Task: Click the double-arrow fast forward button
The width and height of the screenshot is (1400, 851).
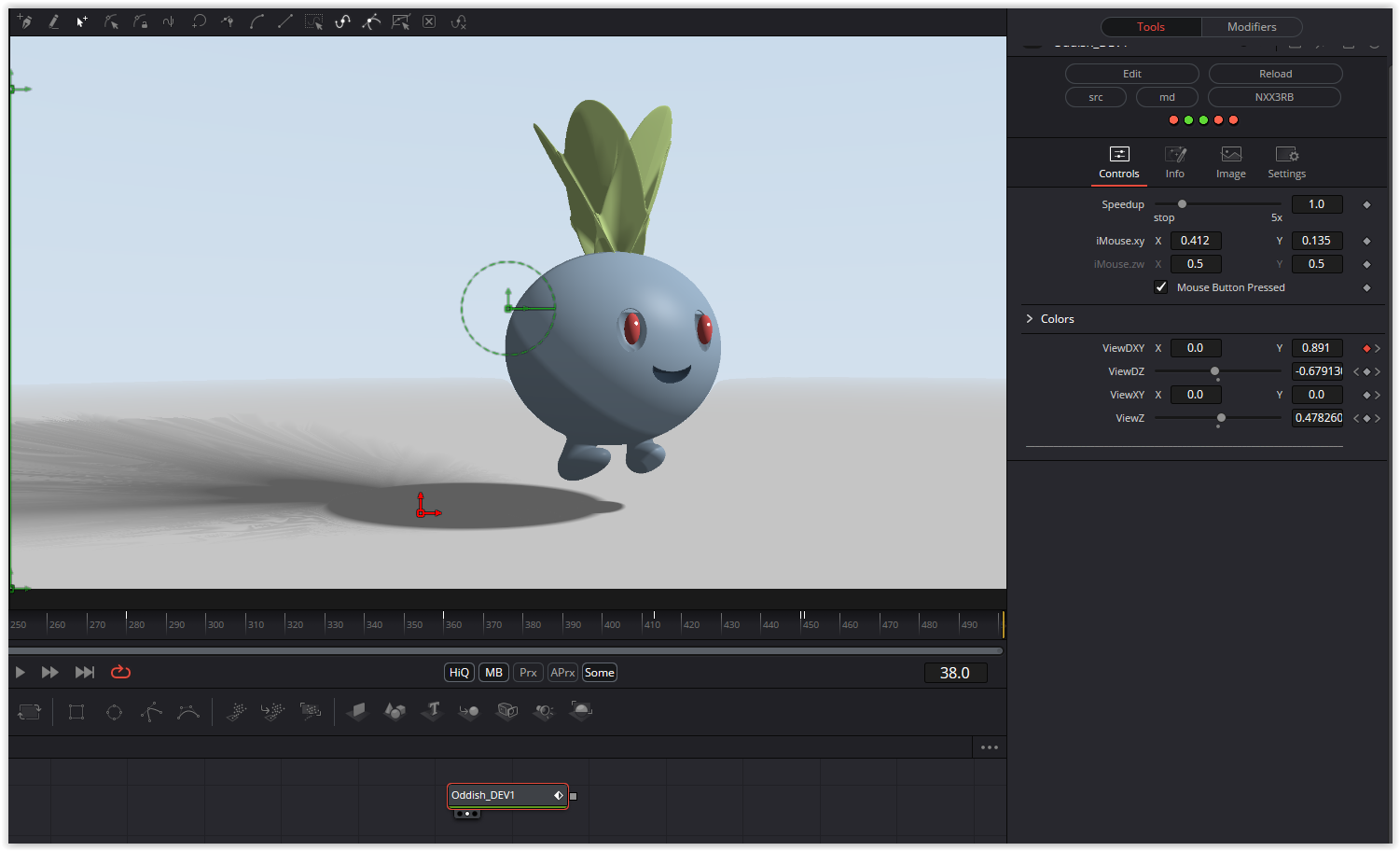Action: (50, 672)
